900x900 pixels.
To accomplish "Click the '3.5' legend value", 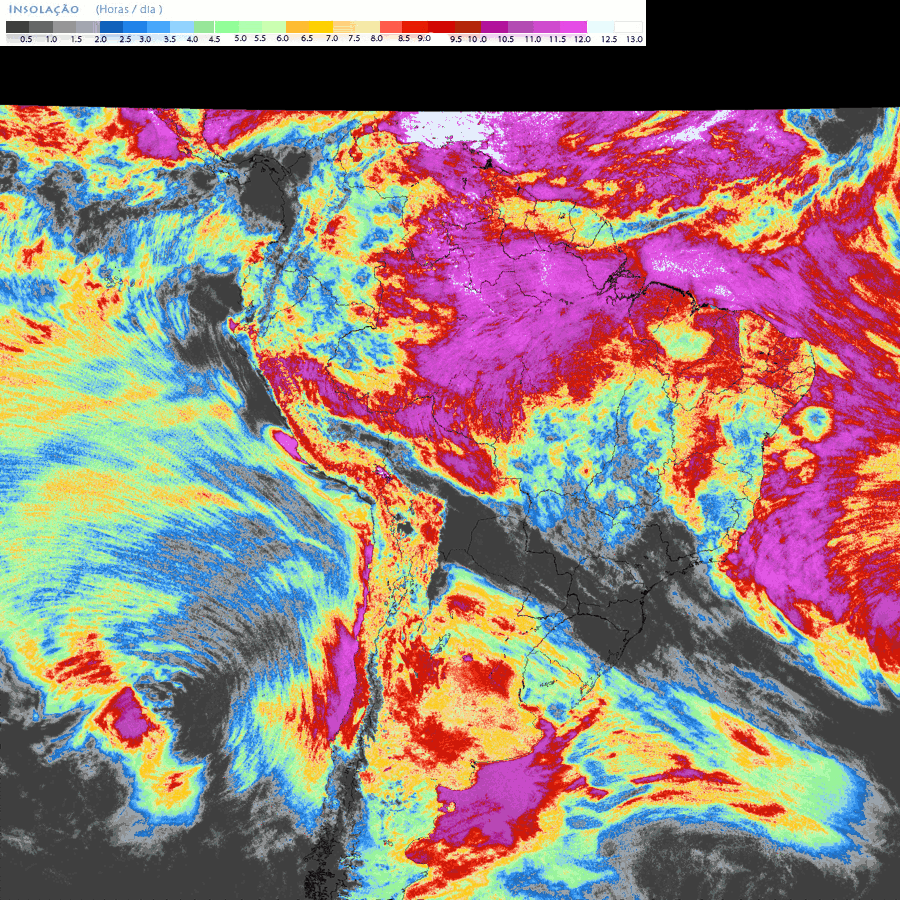I will click(x=170, y=40).
